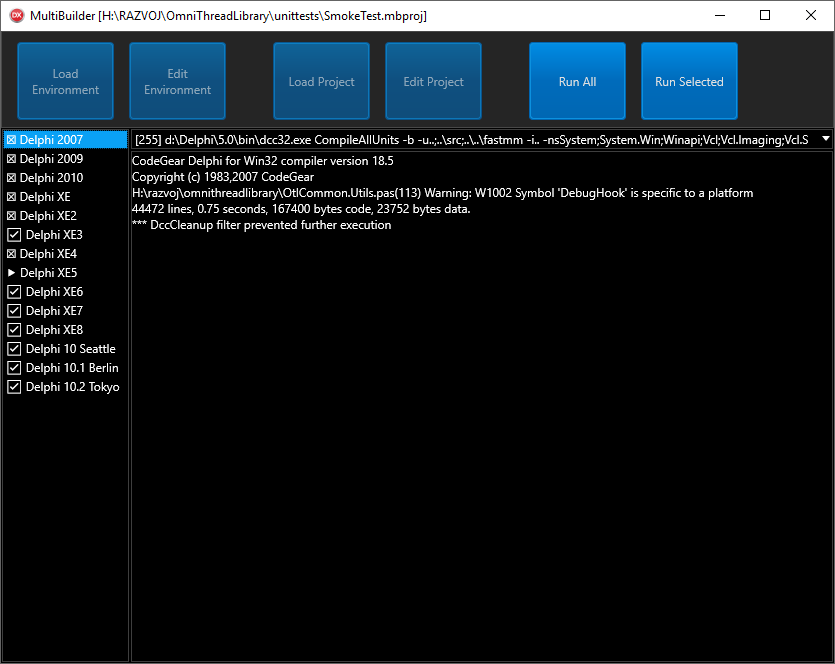
Task: Select the Delphi XE3 list row
Action: click(66, 235)
